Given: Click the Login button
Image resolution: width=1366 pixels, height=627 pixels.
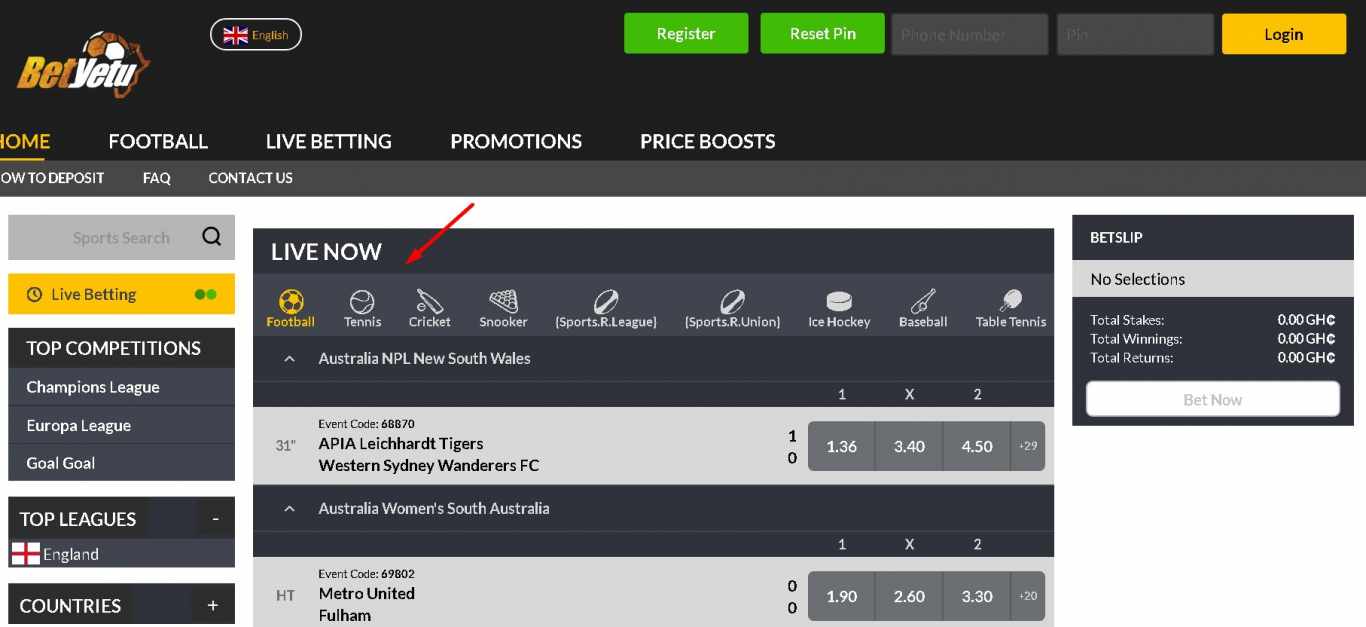Looking at the screenshot, I should 1284,34.
